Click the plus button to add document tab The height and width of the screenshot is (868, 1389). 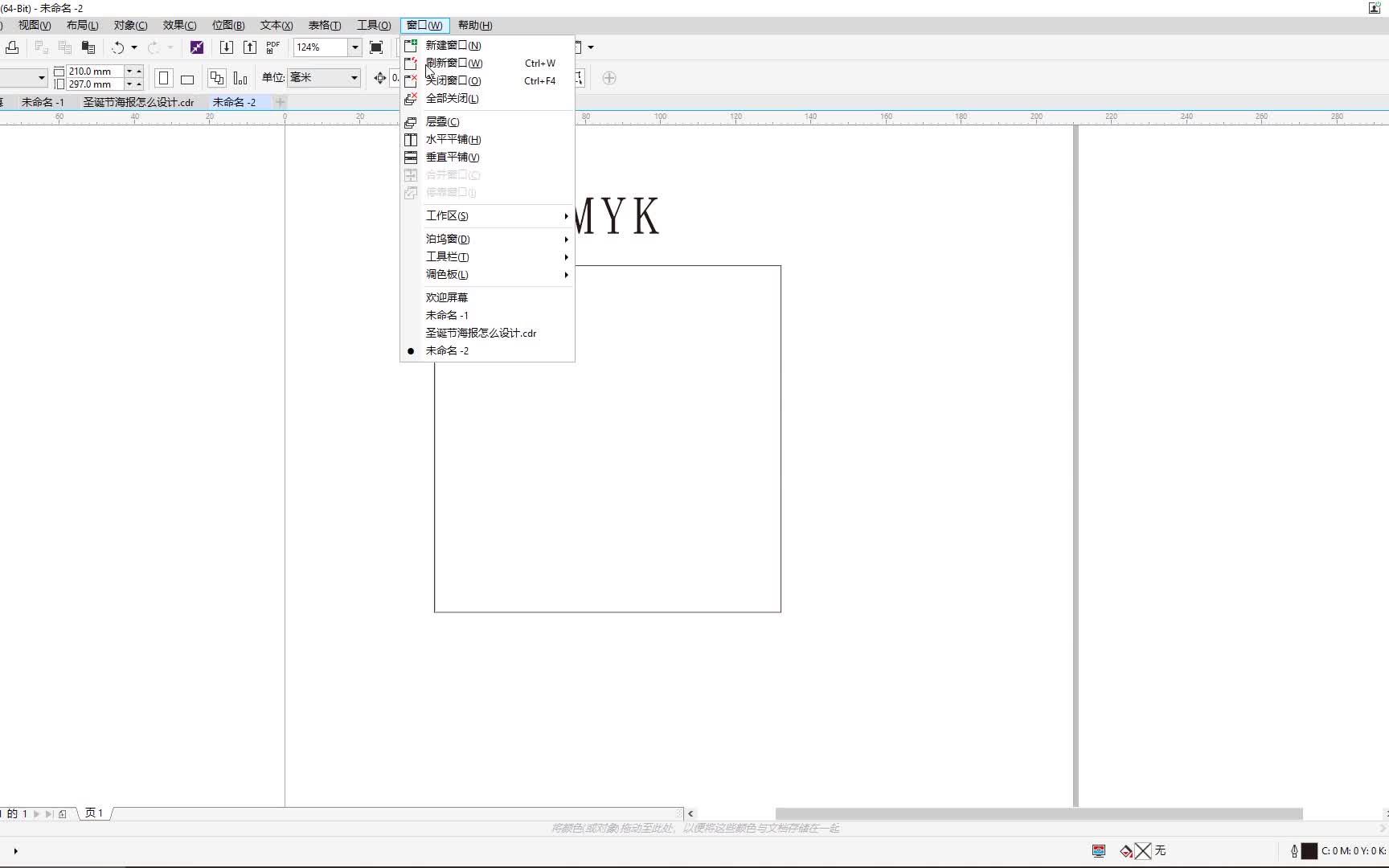[x=280, y=102]
